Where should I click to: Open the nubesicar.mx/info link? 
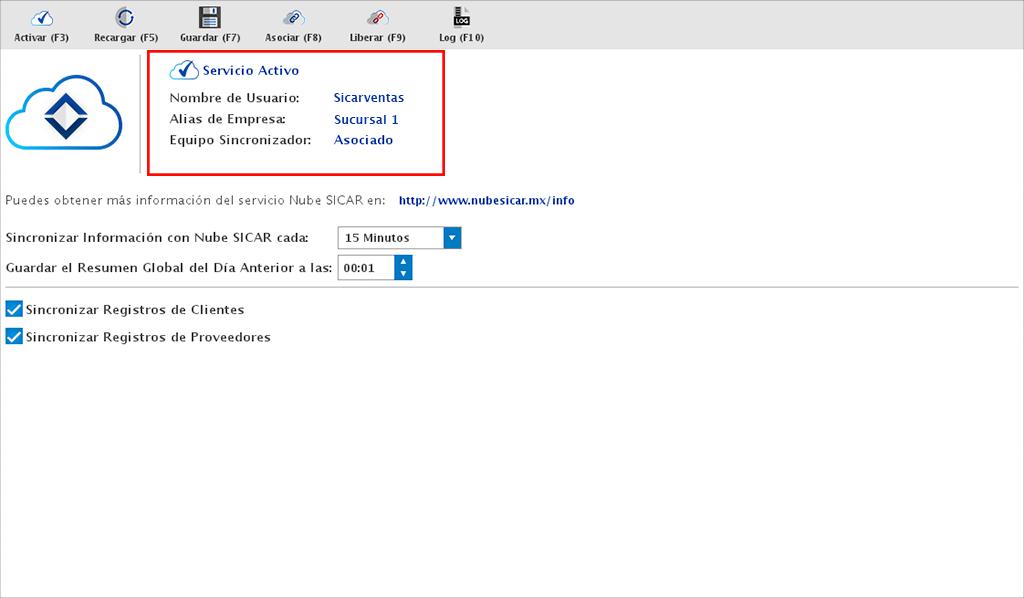486,200
